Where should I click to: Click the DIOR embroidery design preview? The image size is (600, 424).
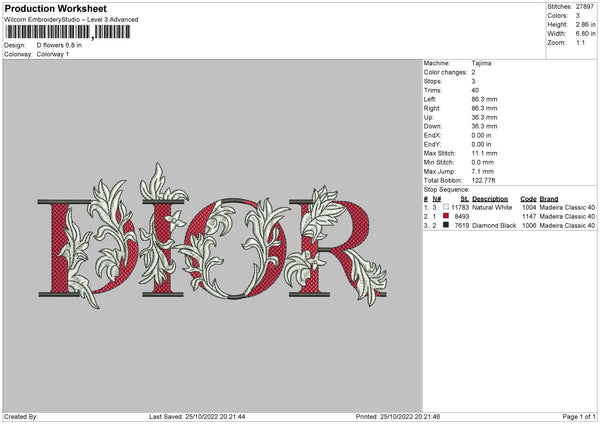pyautogui.click(x=212, y=236)
